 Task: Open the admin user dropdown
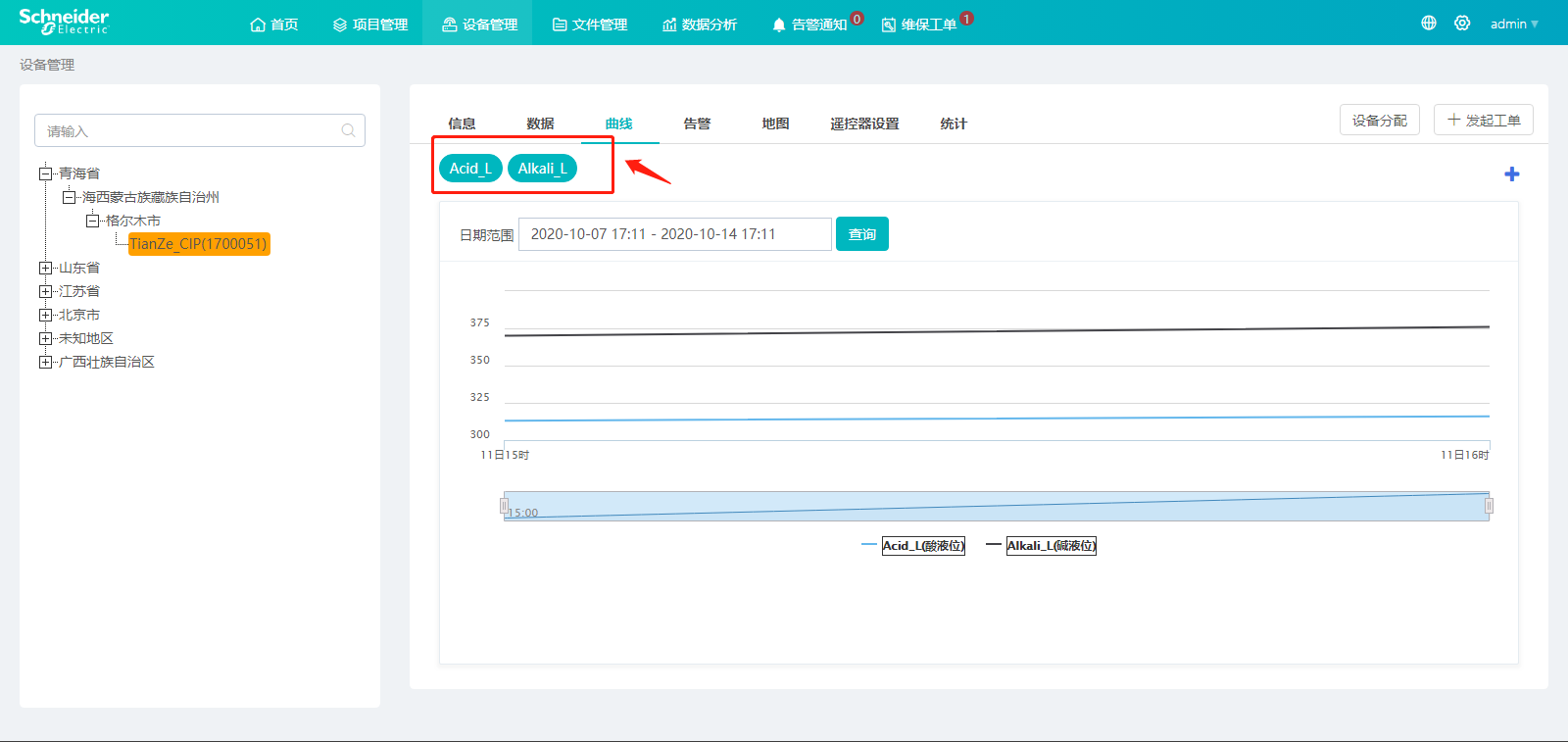[x=1514, y=24]
